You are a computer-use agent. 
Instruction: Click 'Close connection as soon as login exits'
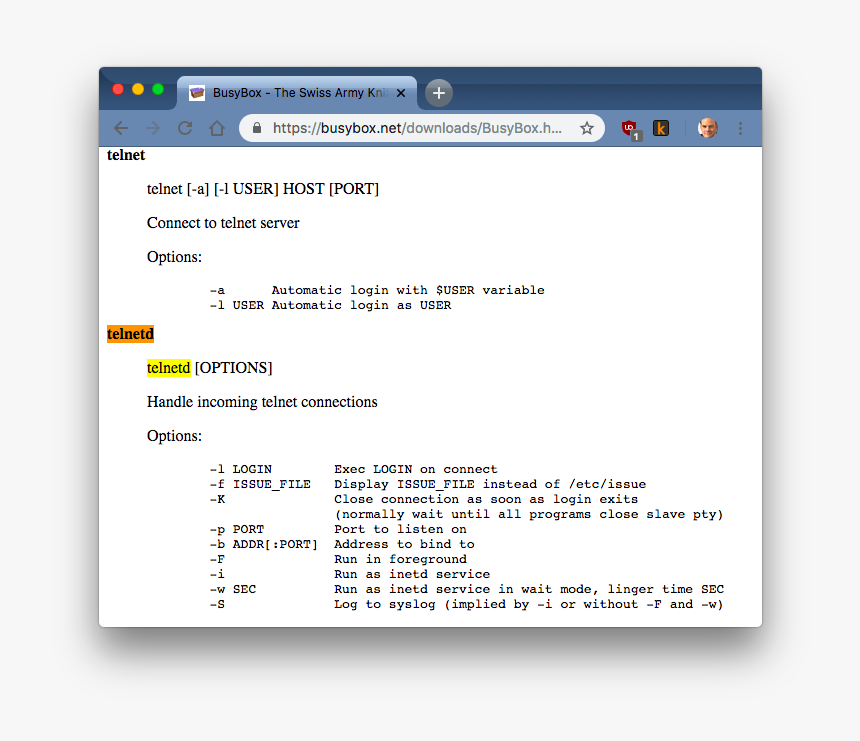click(x=486, y=500)
